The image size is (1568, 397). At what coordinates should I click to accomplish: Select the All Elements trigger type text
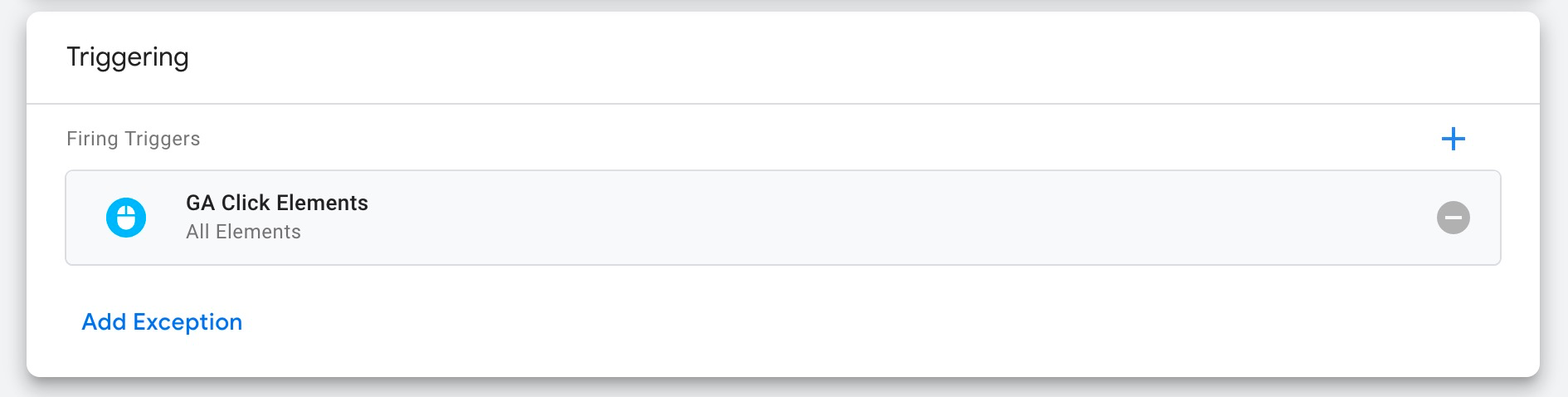click(243, 232)
